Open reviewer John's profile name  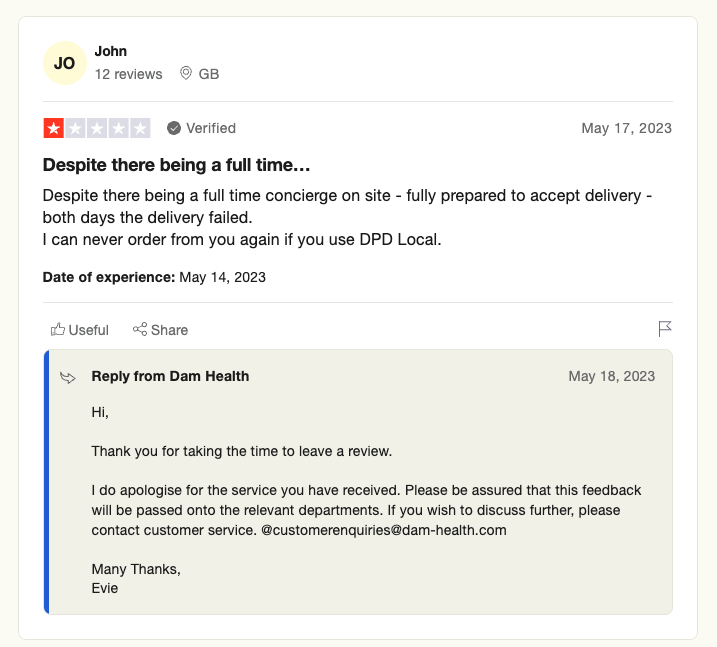click(111, 51)
